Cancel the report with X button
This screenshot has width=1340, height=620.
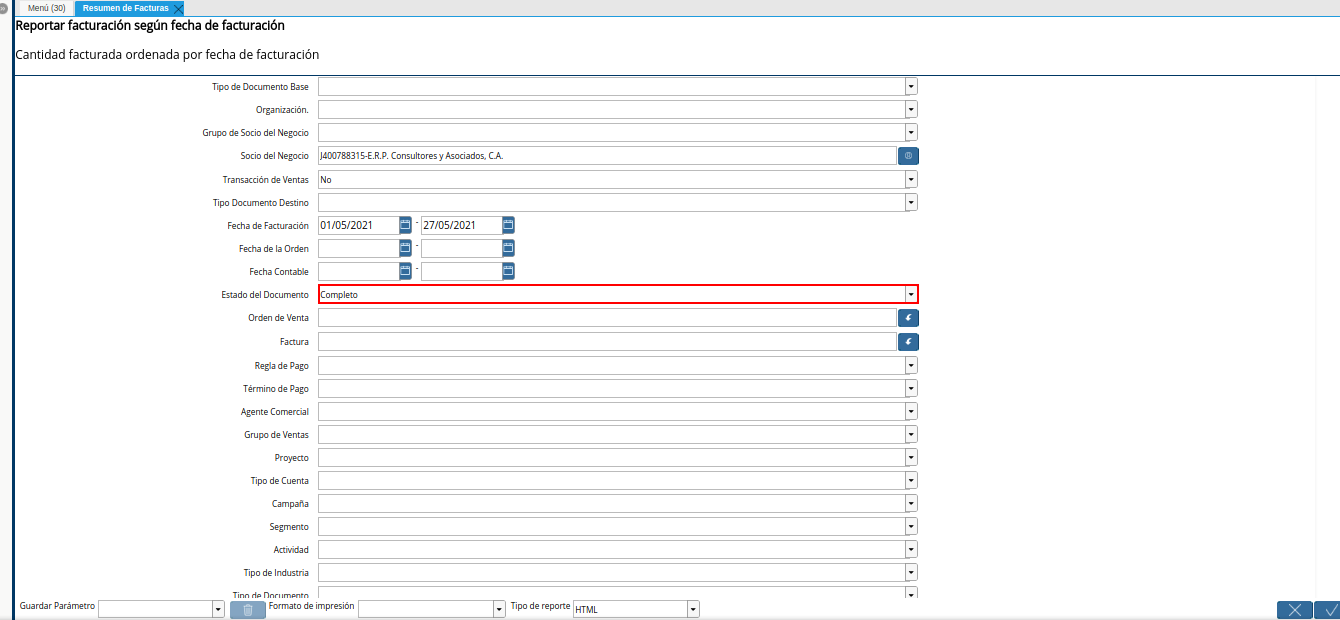click(1294, 610)
